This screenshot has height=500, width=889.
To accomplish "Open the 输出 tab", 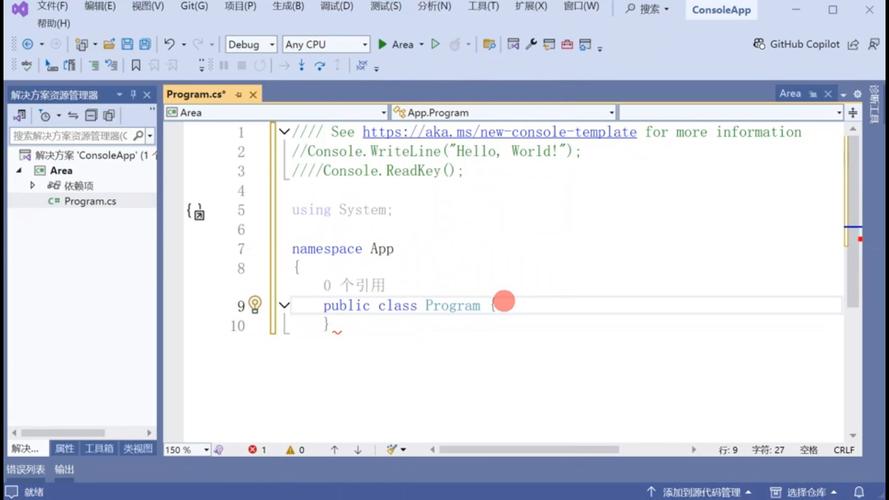I will click(x=65, y=469).
